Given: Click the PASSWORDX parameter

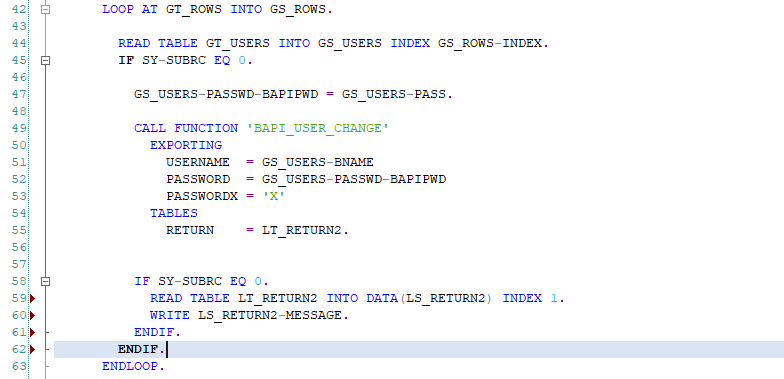Looking at the screenshot, I should click(202, 196).
